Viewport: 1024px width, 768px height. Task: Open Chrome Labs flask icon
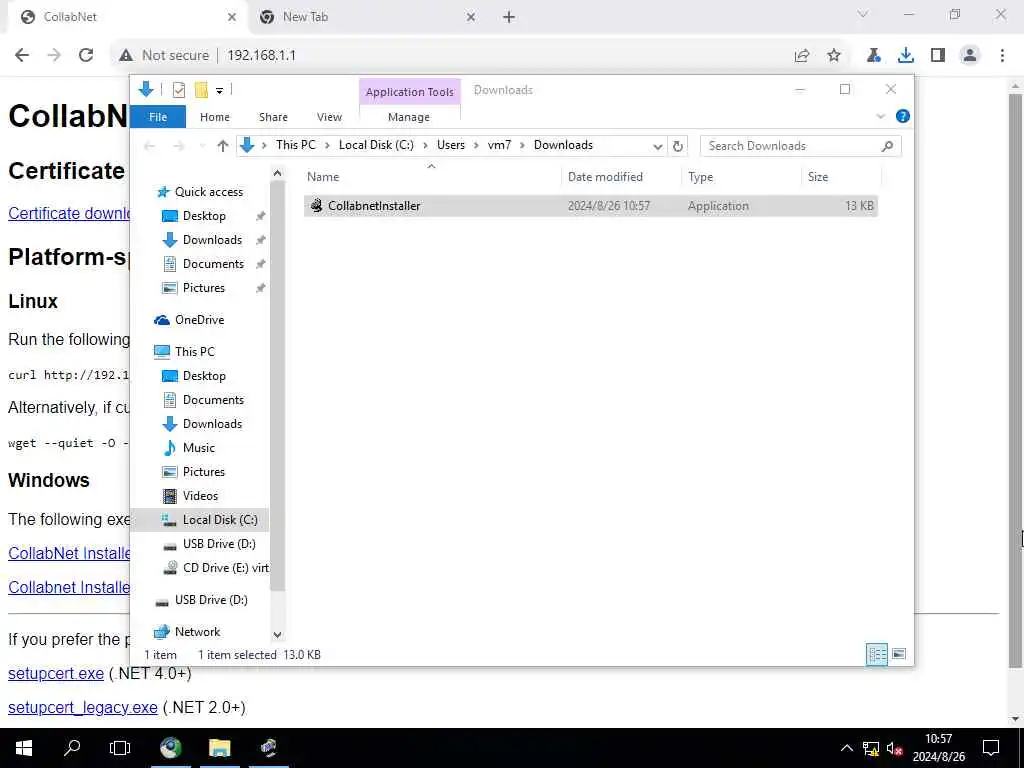point(874,56)
